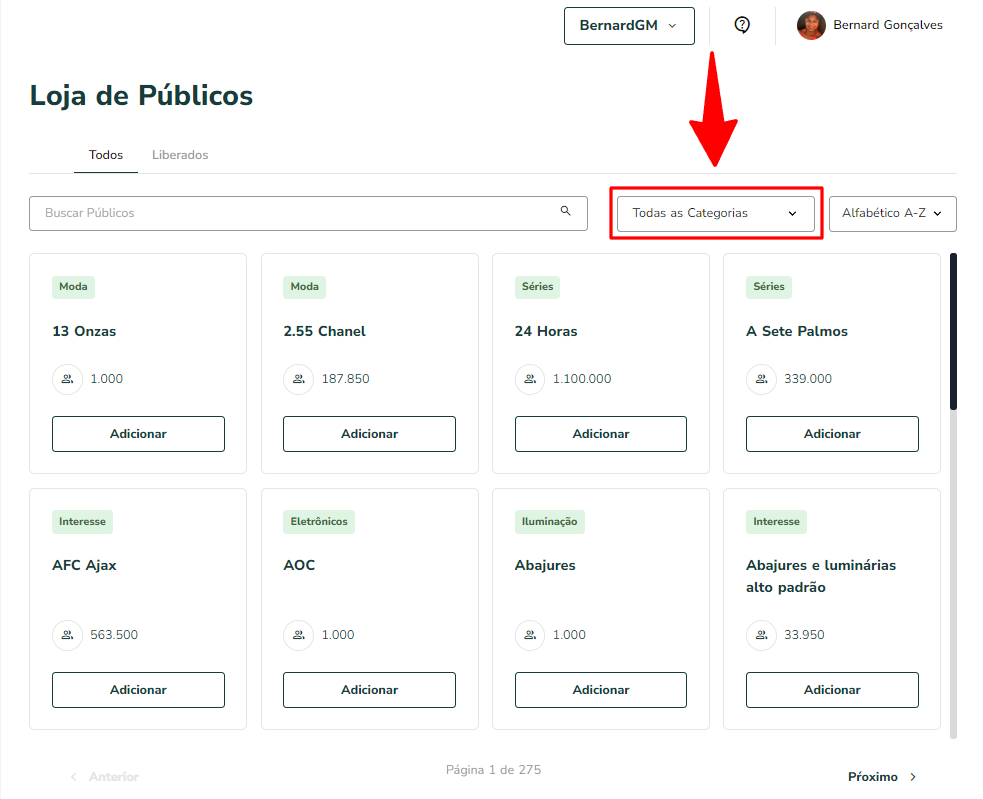Select the Todos tab
Image resolution: width=983 pixels, height=799 pixels.
(x=106, y=155)
